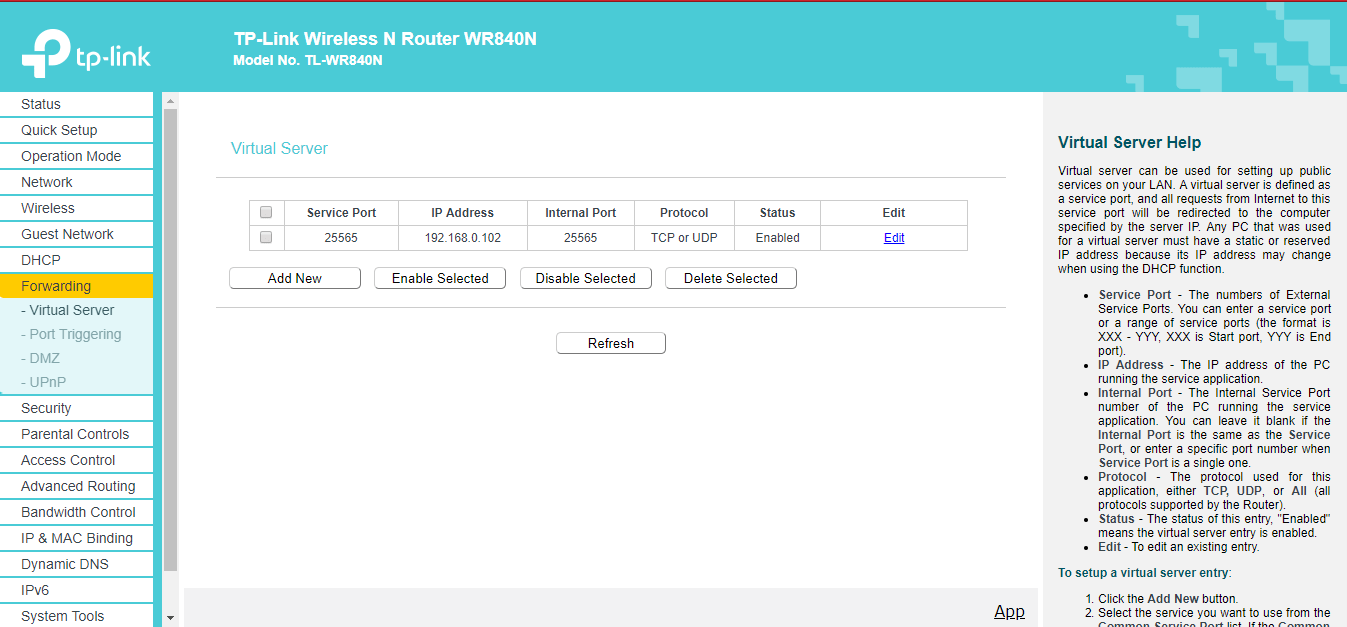Expand the Security menu

(76, 408)
